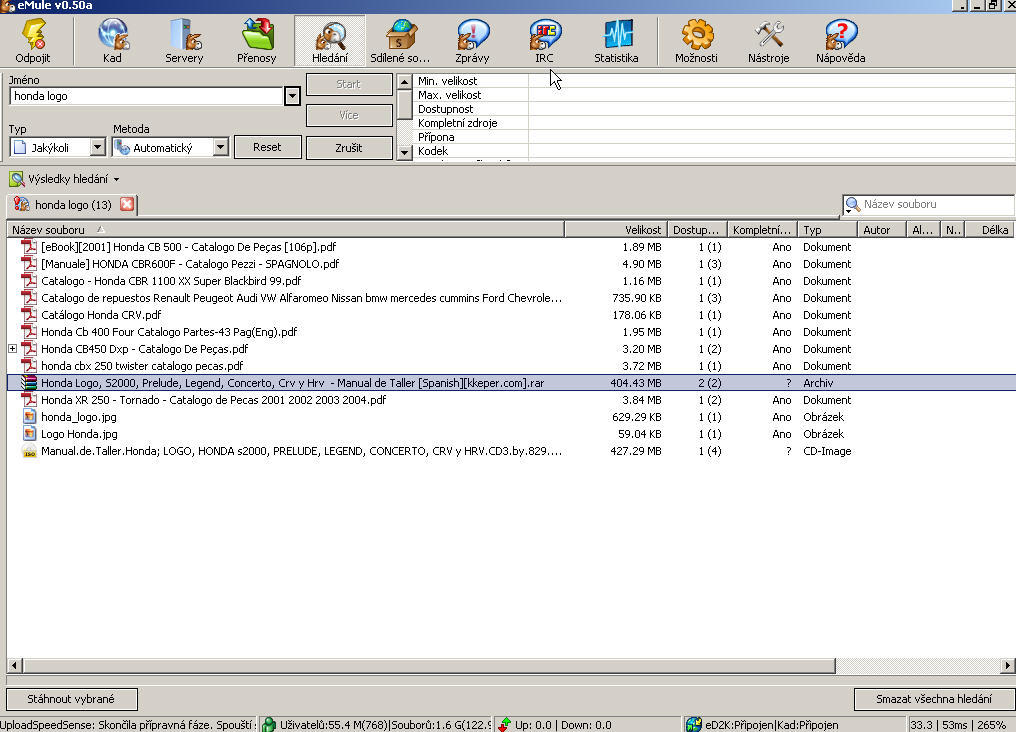The width and height of the screenshot is (1016, 732).
Task: Open Možnosti options gear icon
Action: click(696, 41)
